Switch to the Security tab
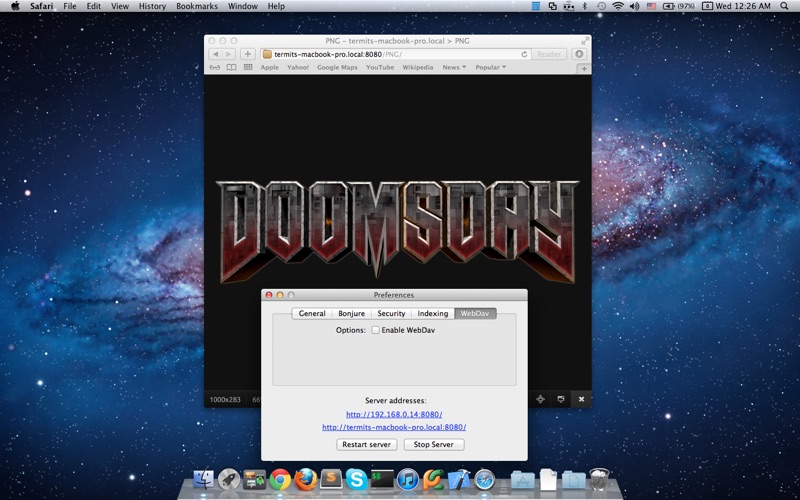The image size is (800, 500). [391, 313]
